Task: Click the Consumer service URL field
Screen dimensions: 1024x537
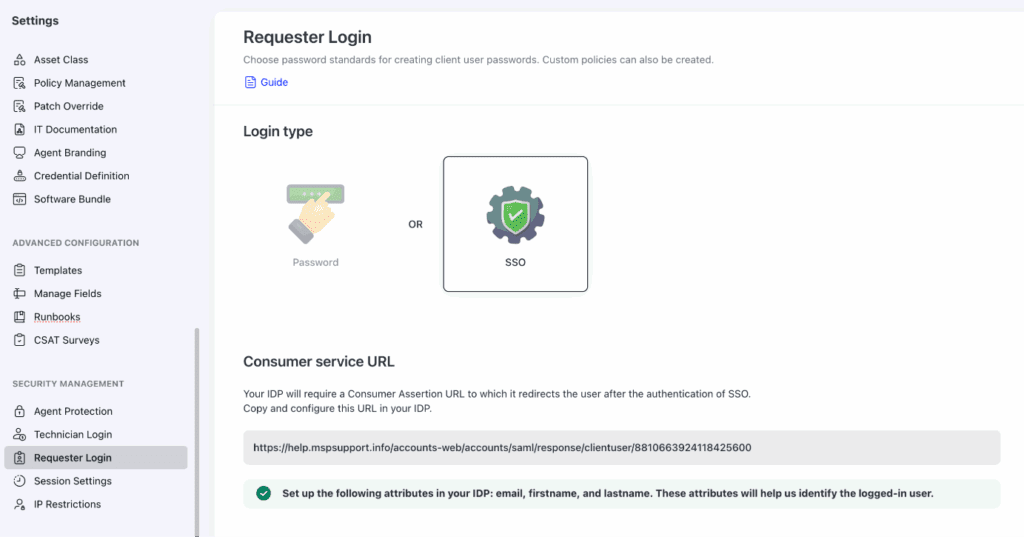Action: (x=621, y=447)
